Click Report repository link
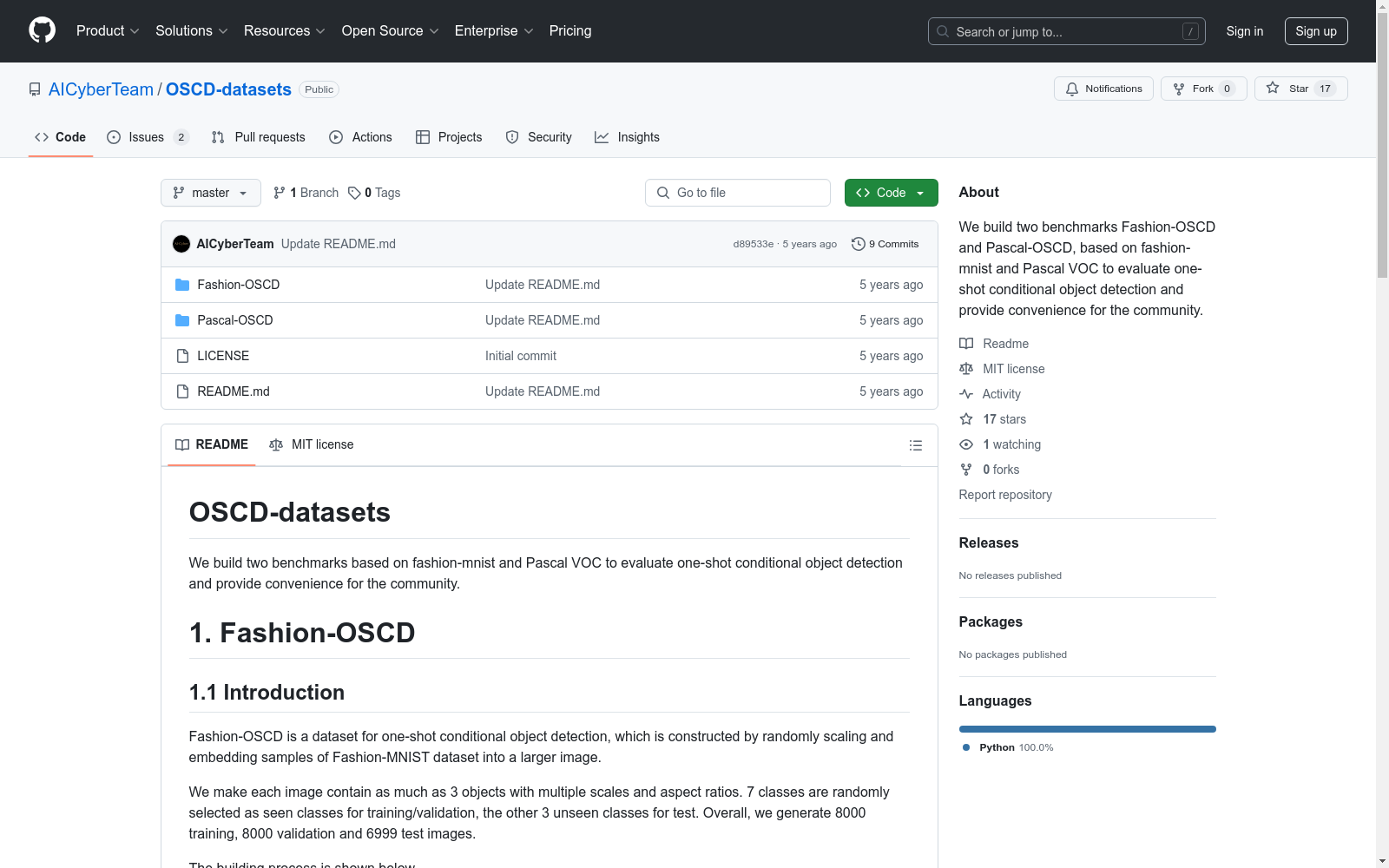This screenshot has height=868, width=1389. point(1005,495)
